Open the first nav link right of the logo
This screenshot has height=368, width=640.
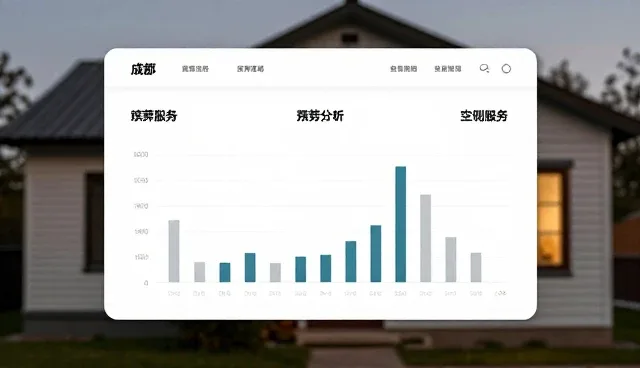195,69
